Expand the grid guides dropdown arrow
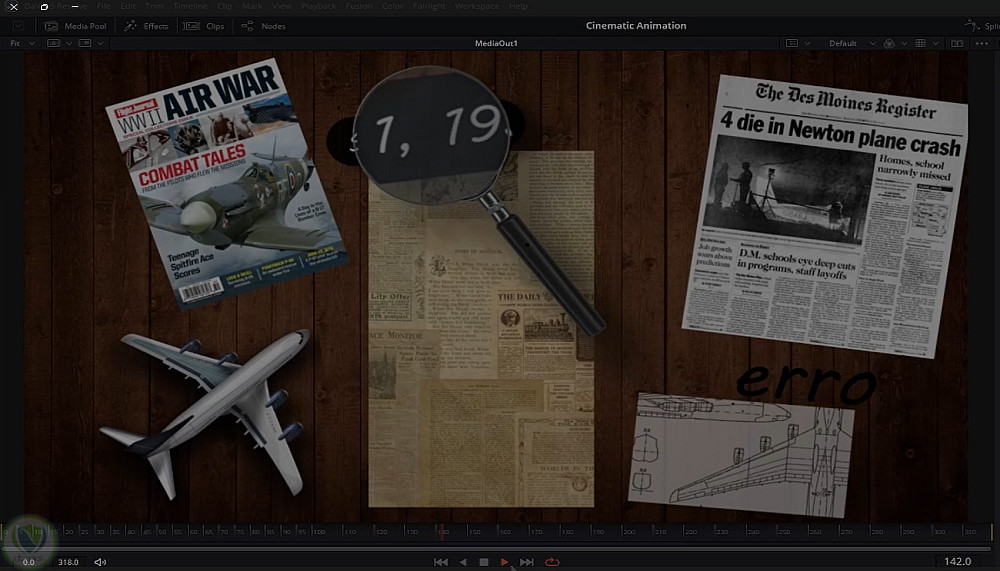Screen dimensions: 1000x571 click(936, 43)
